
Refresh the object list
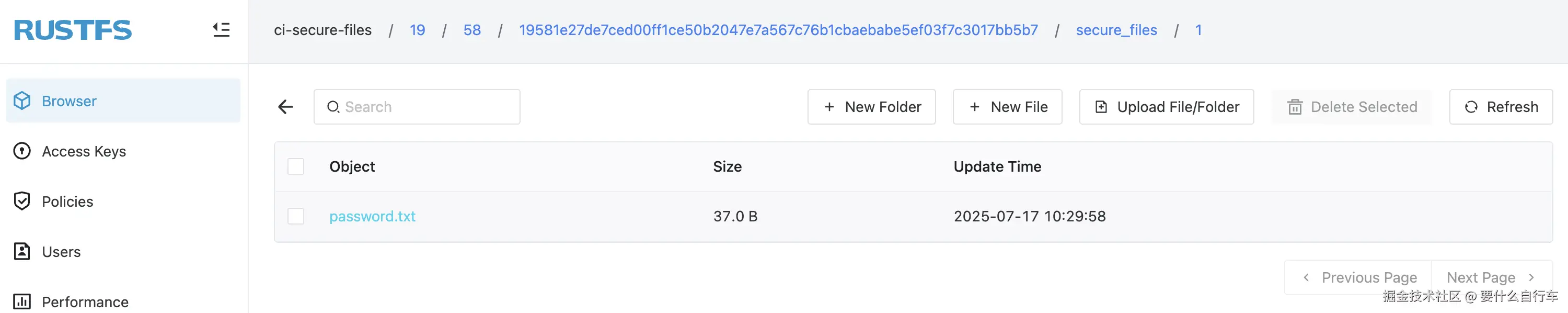tap(1501, 107)
